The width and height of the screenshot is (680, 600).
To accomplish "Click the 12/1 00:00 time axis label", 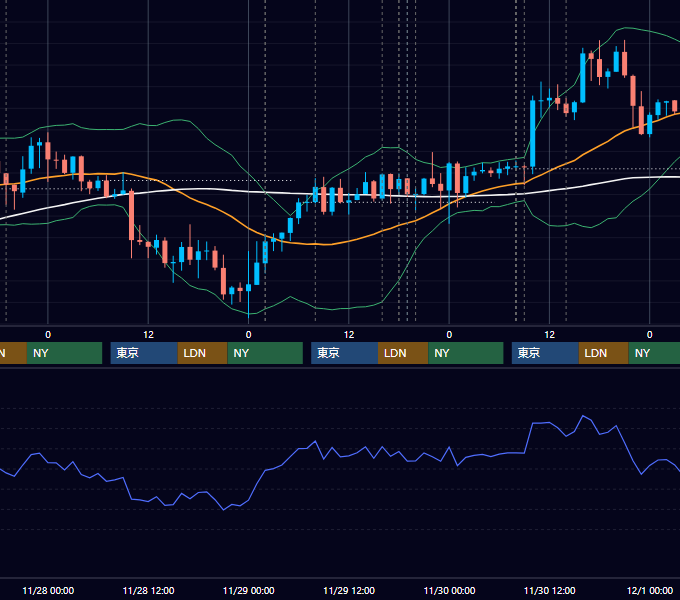I will coord(650,590).
